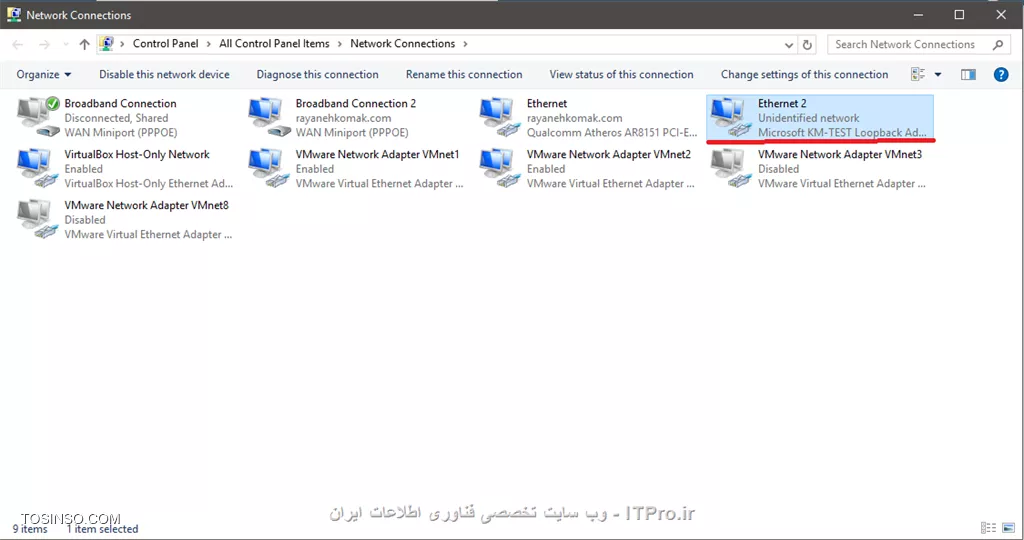
Task: Navigate to Control Panel breadcrumb
Action: pos(165,44)
